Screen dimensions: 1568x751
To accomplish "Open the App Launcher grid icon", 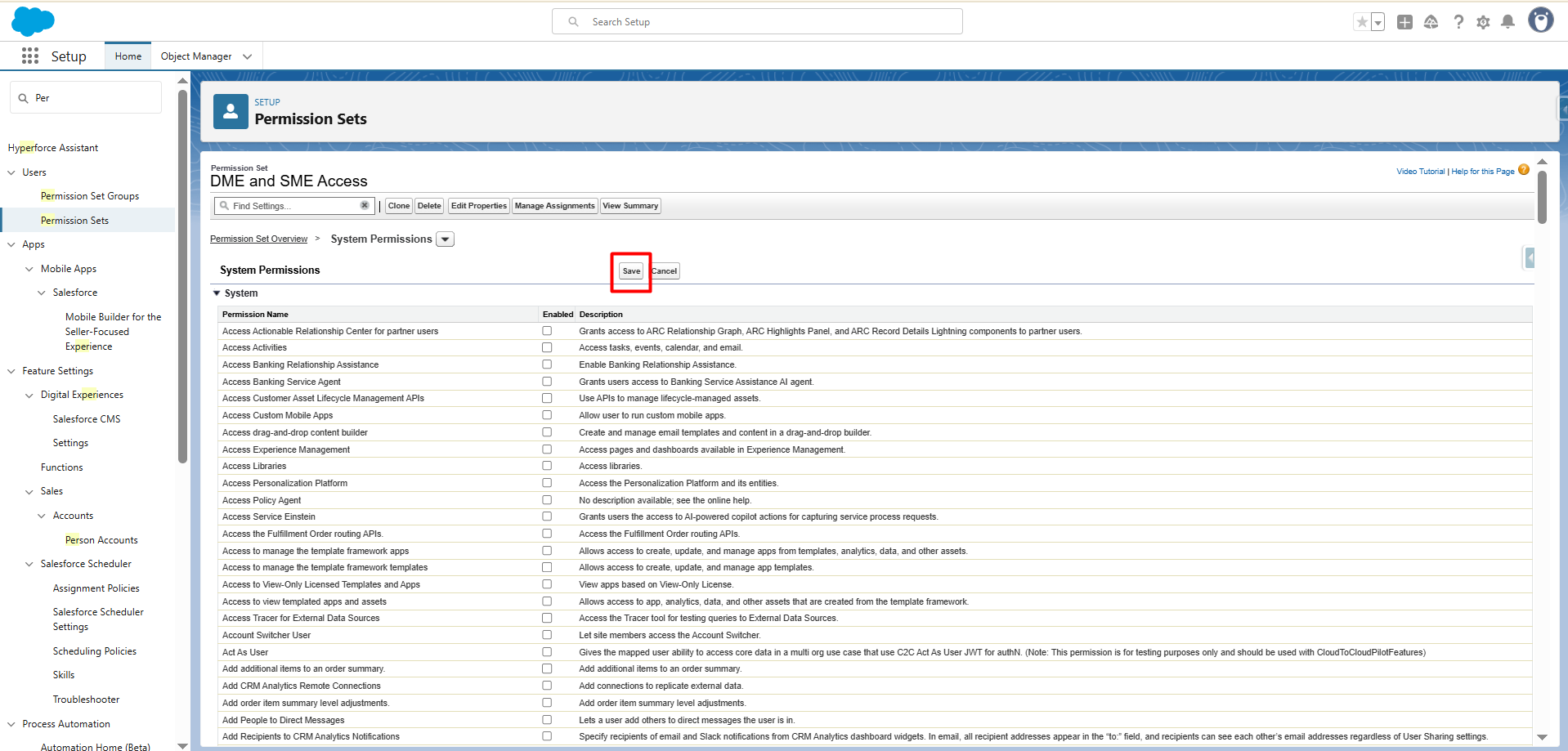I will [30, 56].
